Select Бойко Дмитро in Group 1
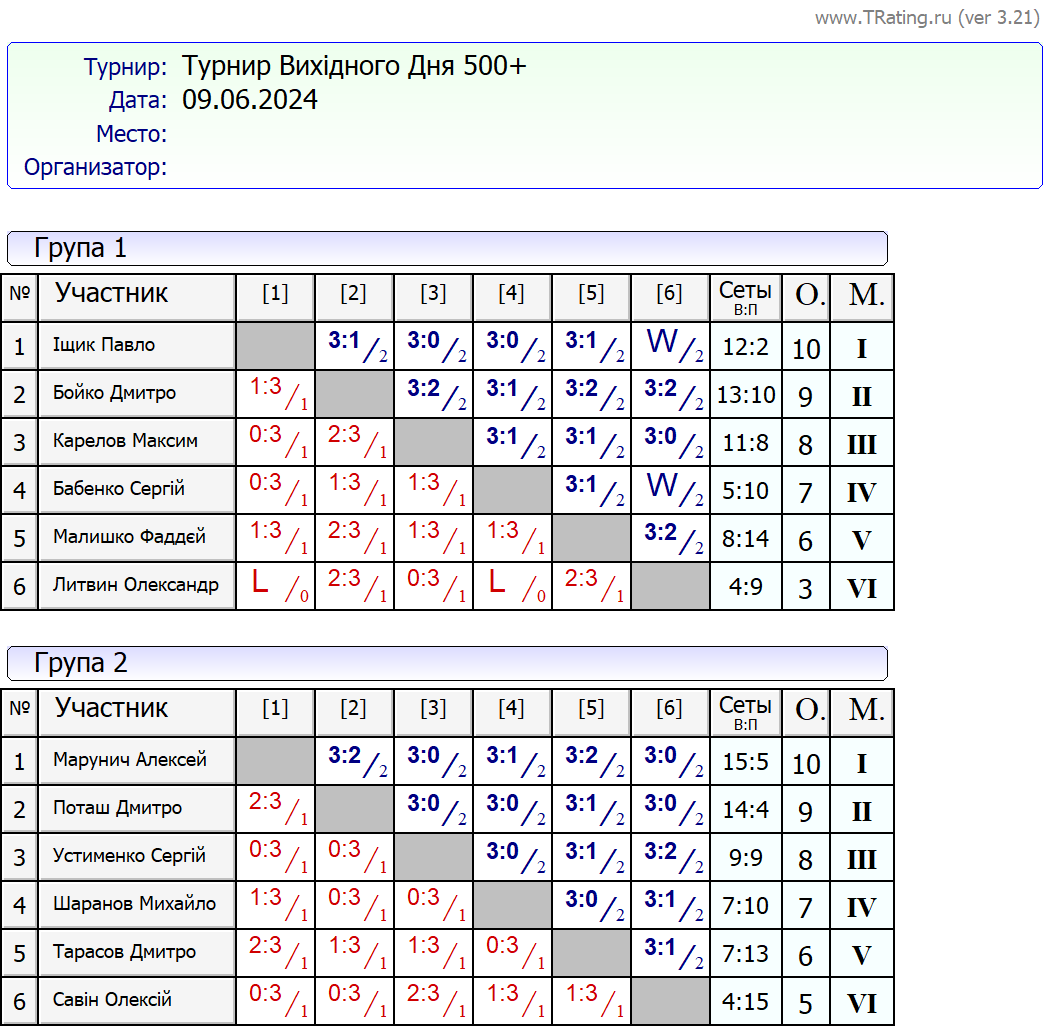The height and width of the screenshot is (1026, 1050). click(114, 394)
